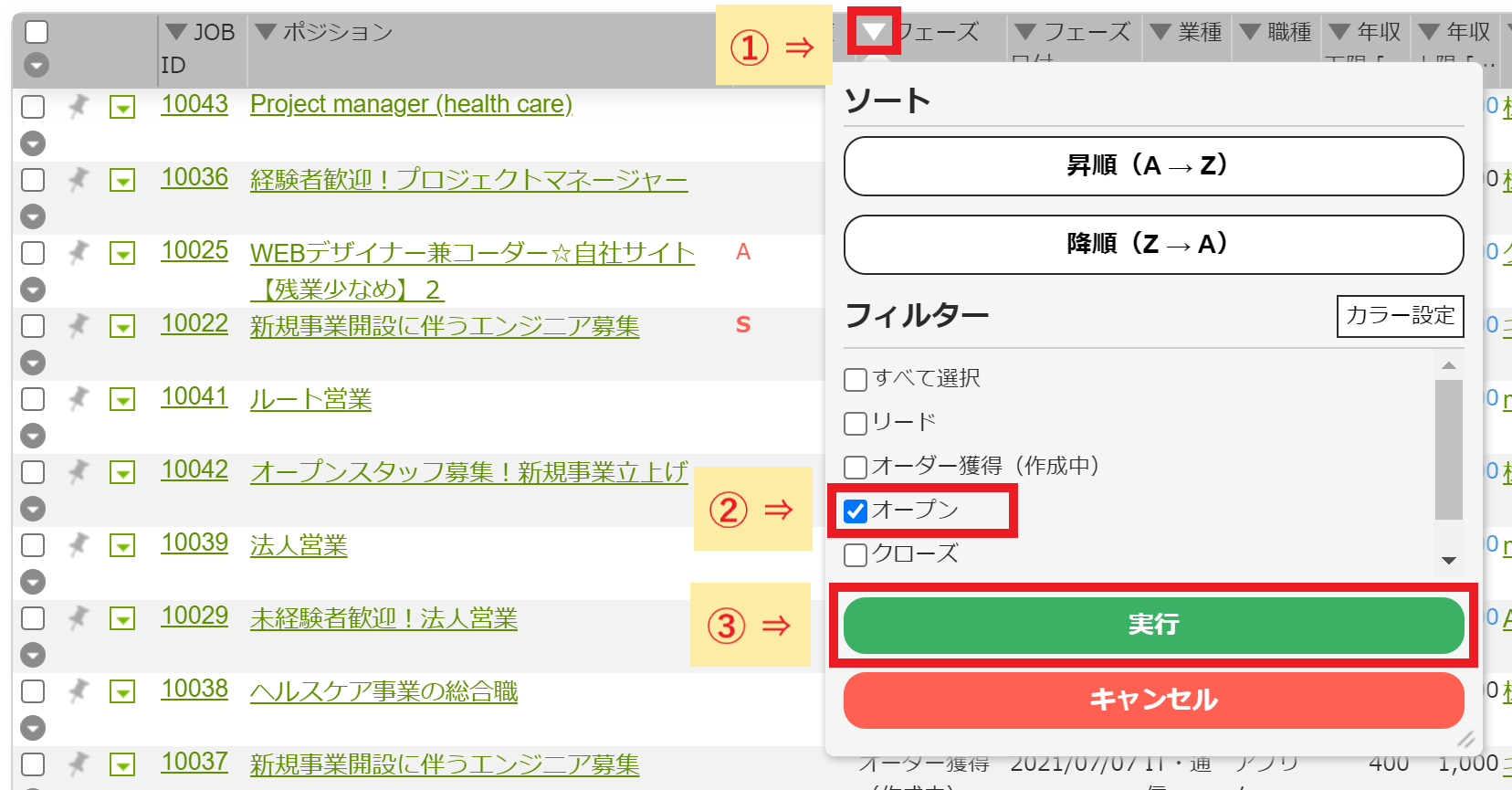
Task: Click the filter list scrollbar down arrow
Action: click(1448, 561)
